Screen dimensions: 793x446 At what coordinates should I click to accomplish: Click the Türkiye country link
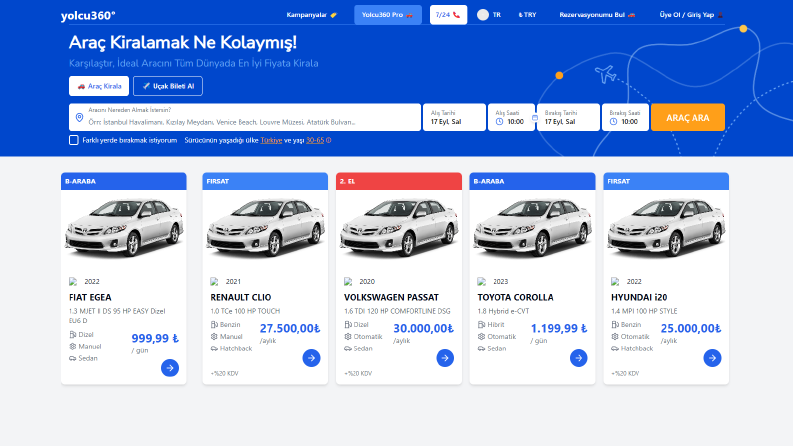pos(271,140)
